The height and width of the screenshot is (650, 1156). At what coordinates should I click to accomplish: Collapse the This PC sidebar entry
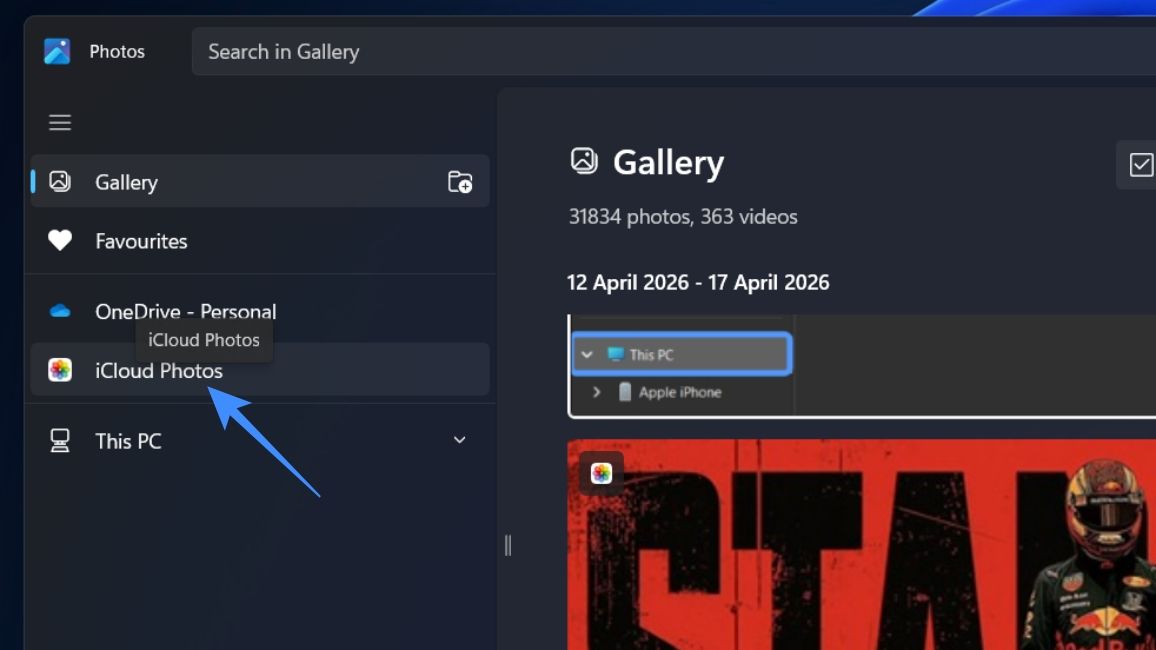[x=459, y=440]
